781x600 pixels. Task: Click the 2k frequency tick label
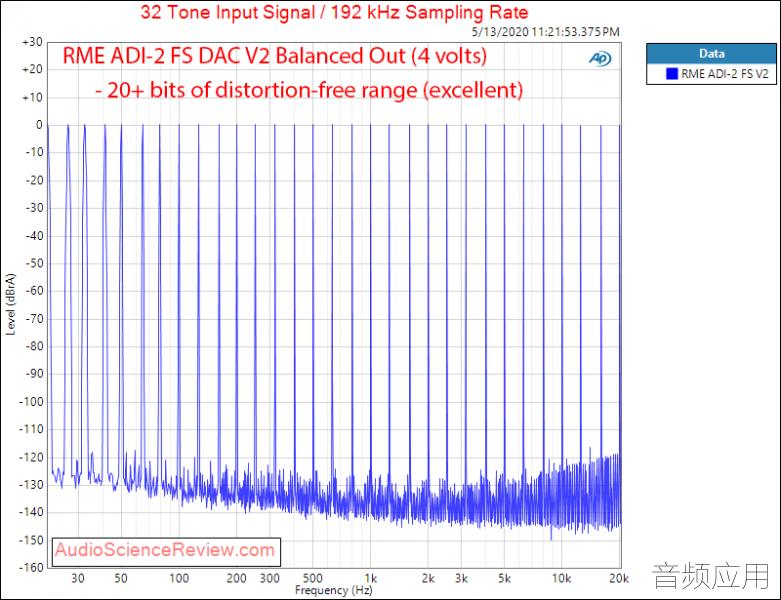click(428, 579)
